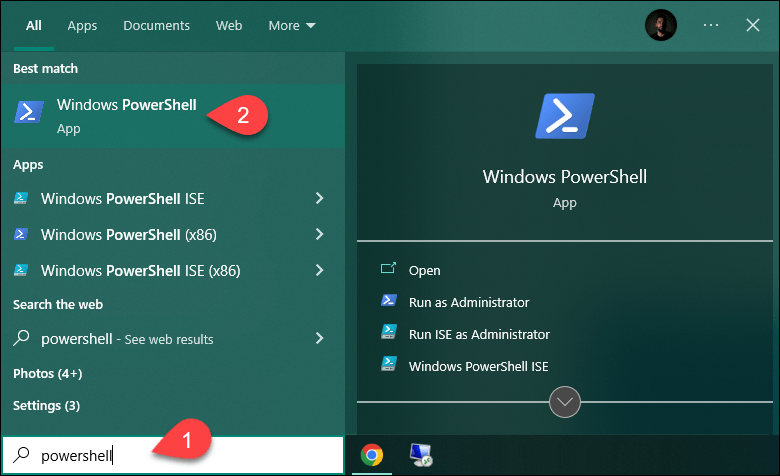Click the Windows PowerShell (x86) app icon

pos(20,234)
